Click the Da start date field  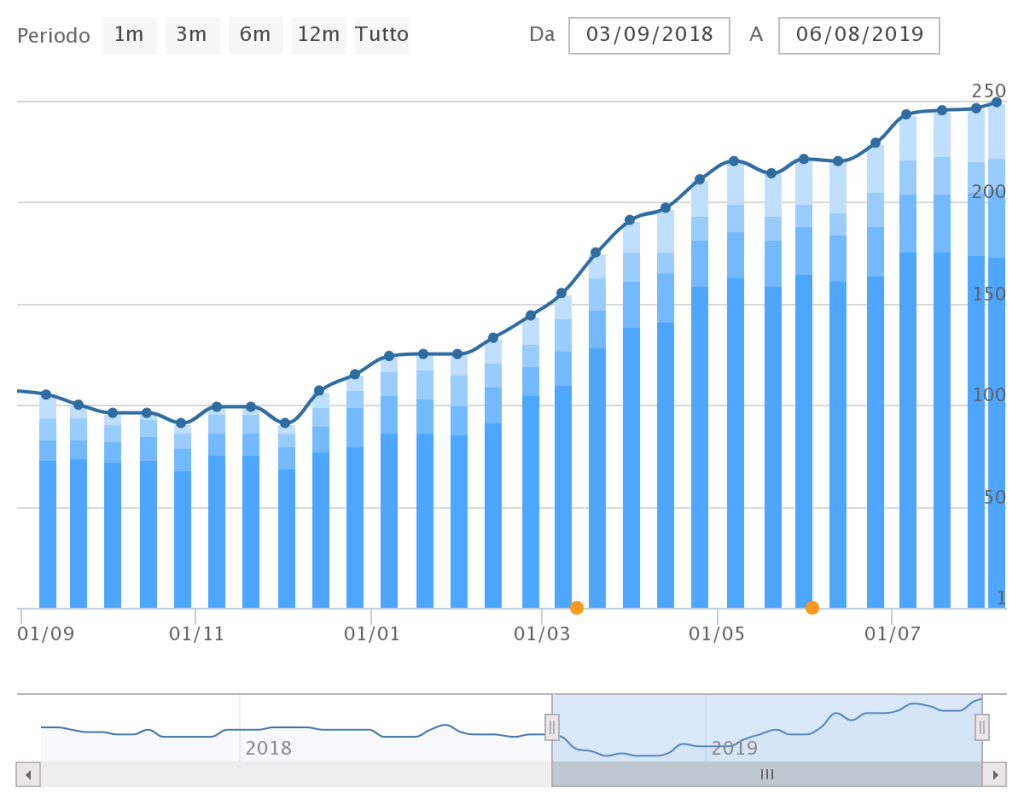click(x=649, y=35)
